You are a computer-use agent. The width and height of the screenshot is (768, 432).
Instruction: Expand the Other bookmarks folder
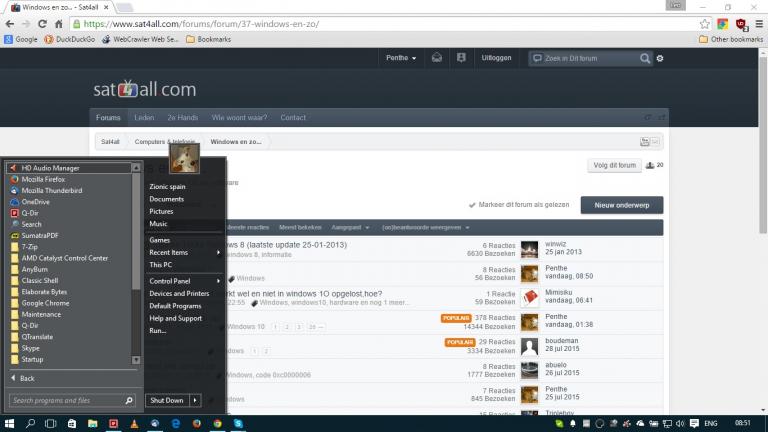point(731,39)
